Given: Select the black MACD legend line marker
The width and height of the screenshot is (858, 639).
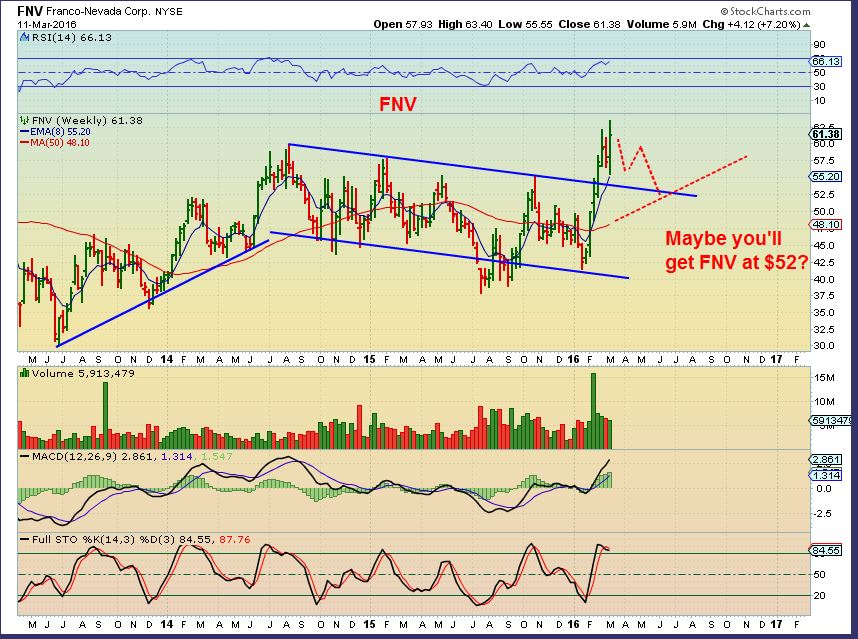Looking at the screenshot, I should pyautogui.click(x=24, y=456).
